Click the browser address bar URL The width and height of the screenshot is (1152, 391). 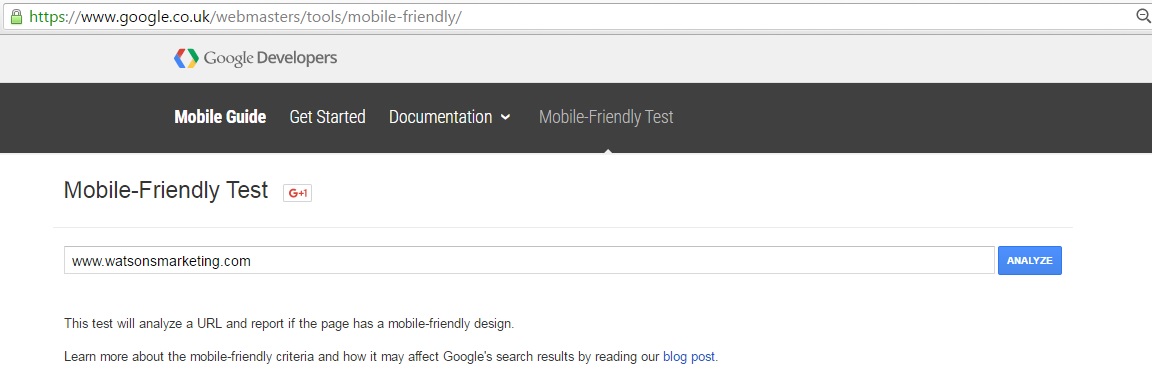click(x=245, y=16)
